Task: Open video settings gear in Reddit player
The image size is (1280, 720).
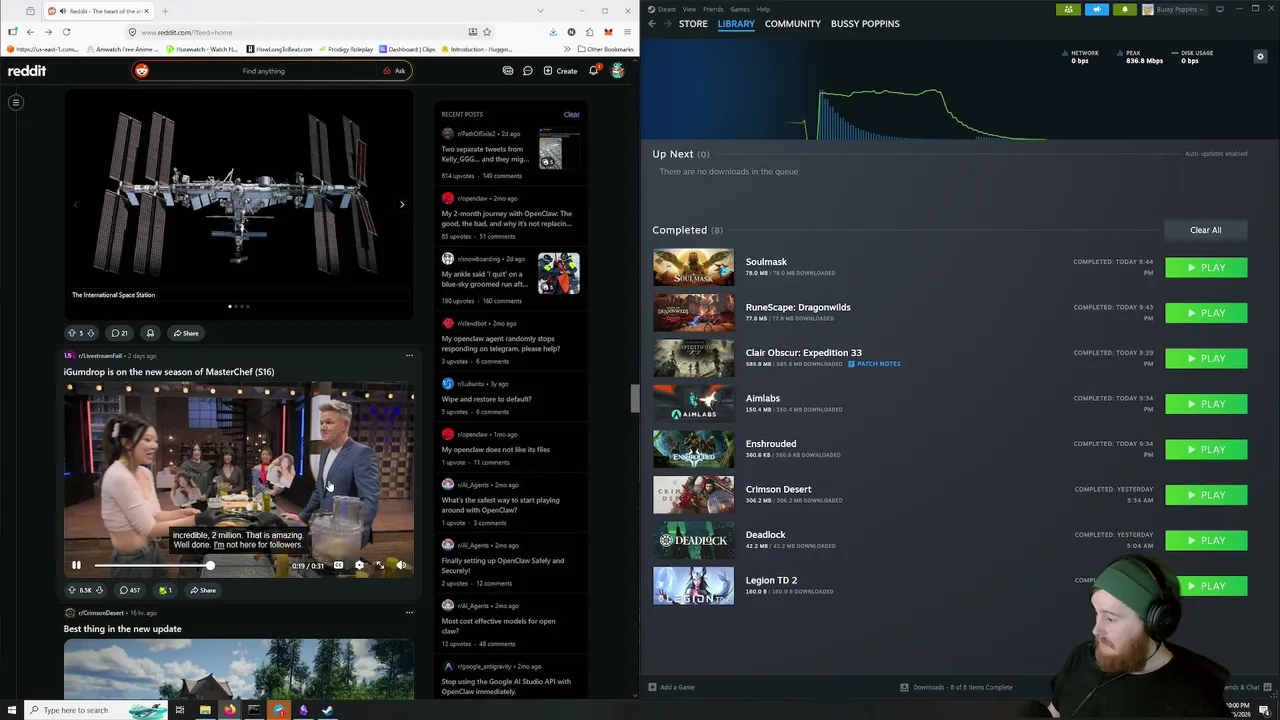Action: [x=359, y=565]
